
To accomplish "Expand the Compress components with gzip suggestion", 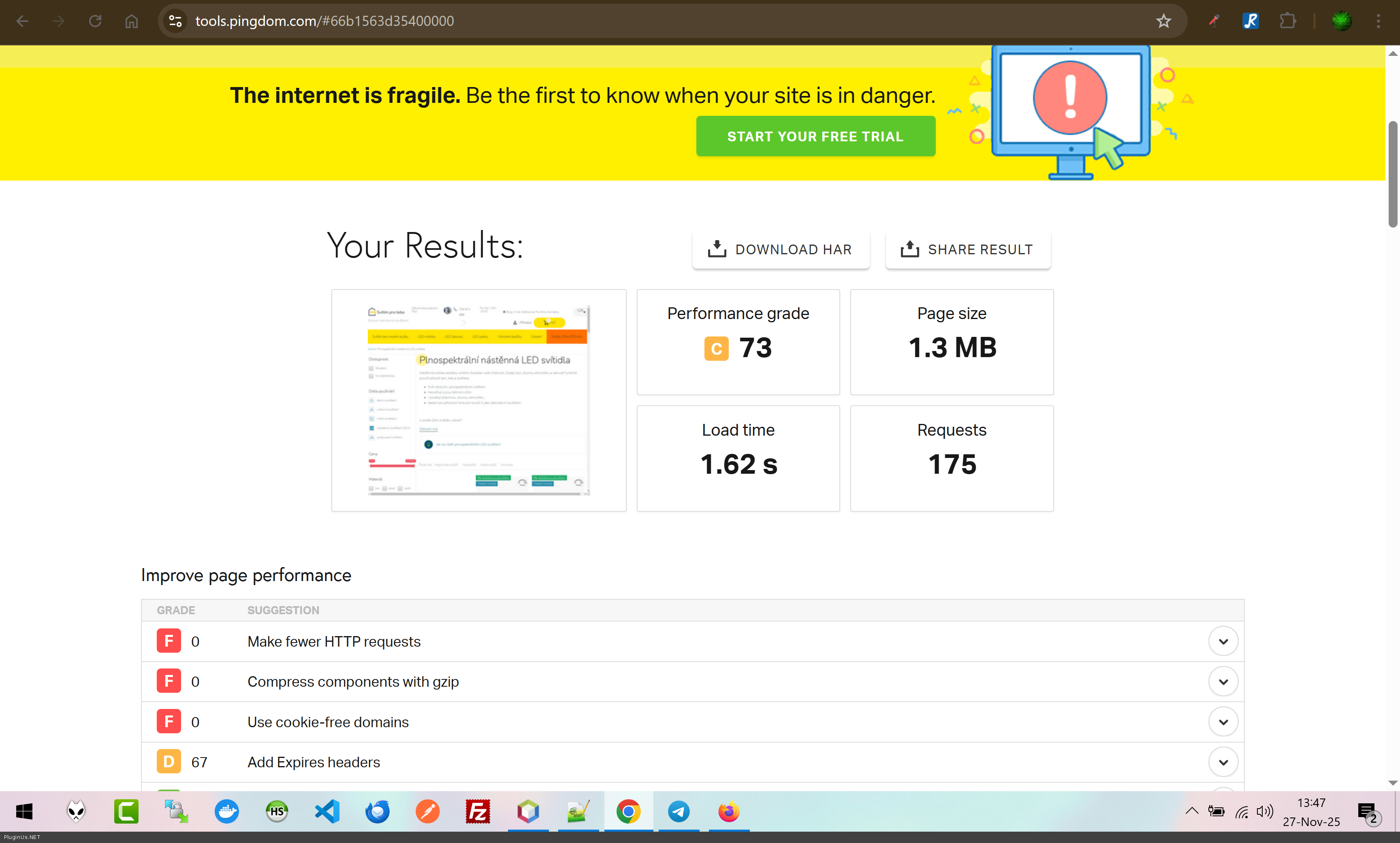I will tap(1223, 682).
